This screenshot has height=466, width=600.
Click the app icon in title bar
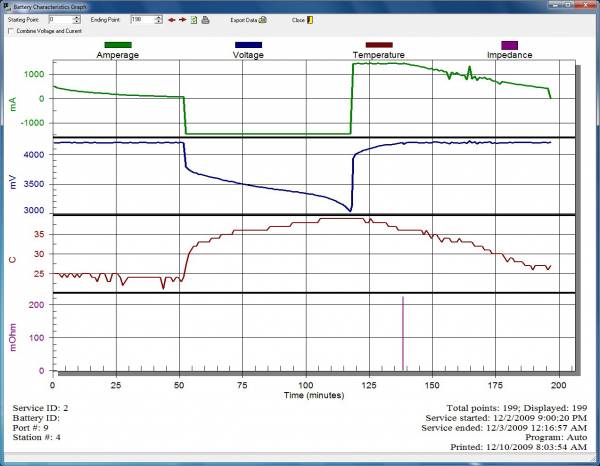coord(7,7)
